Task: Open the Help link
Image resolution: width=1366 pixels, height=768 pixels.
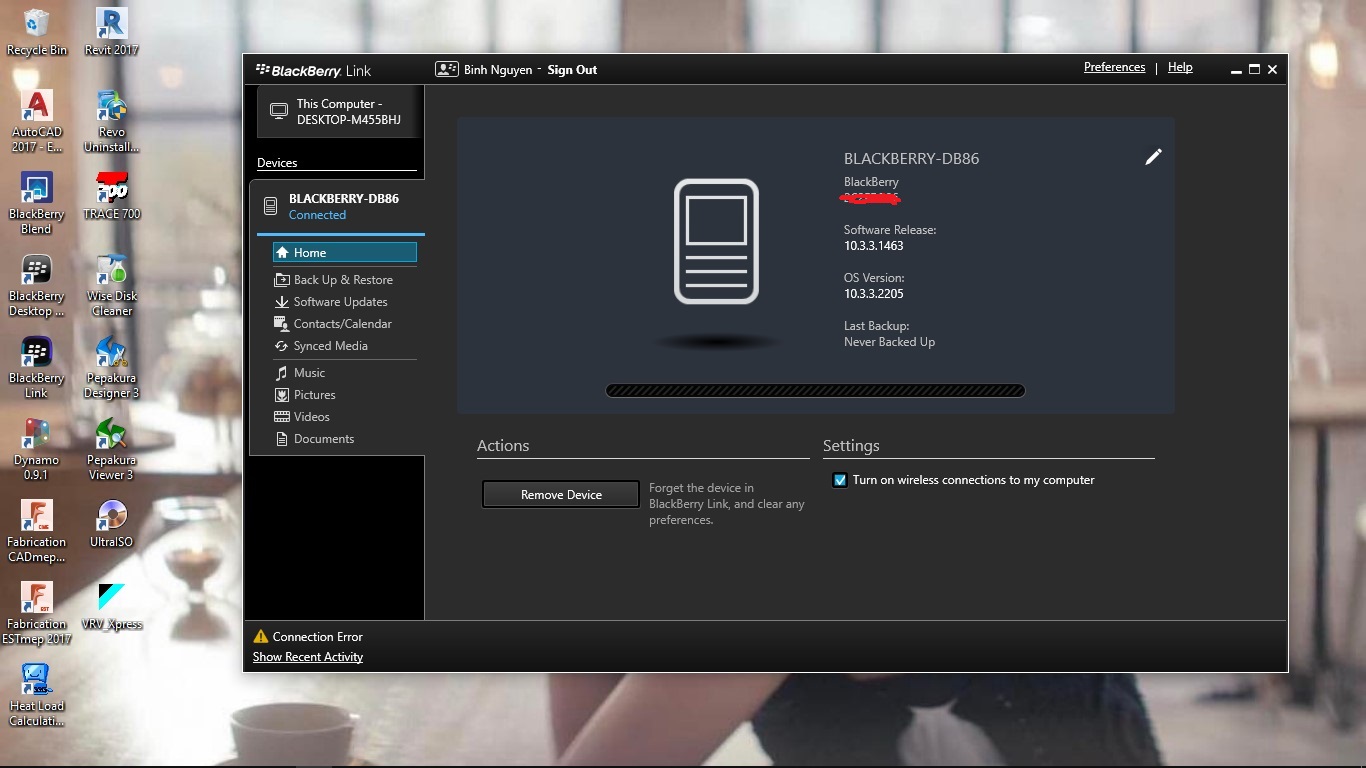Action: (1180, 67)
